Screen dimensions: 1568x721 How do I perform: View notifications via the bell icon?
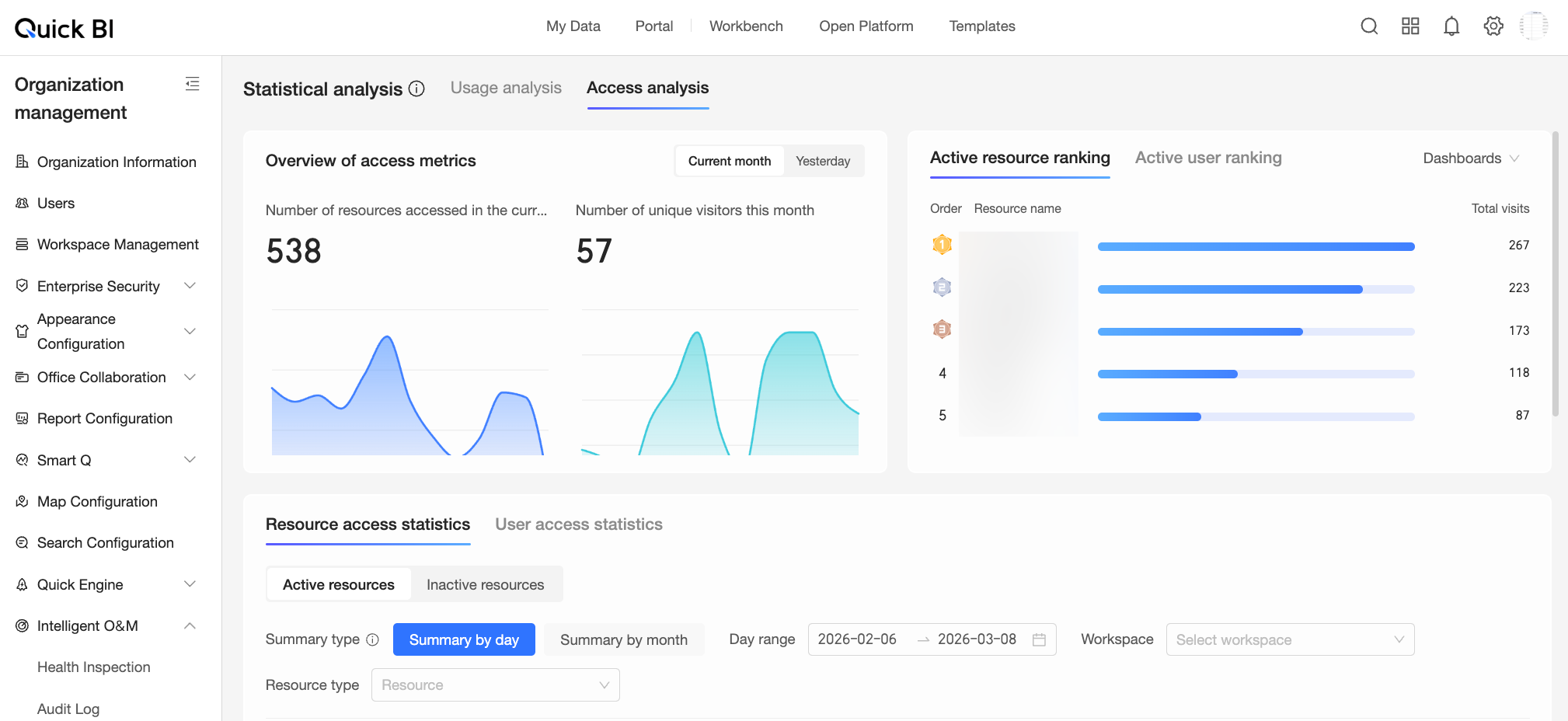coord(1451,26)
